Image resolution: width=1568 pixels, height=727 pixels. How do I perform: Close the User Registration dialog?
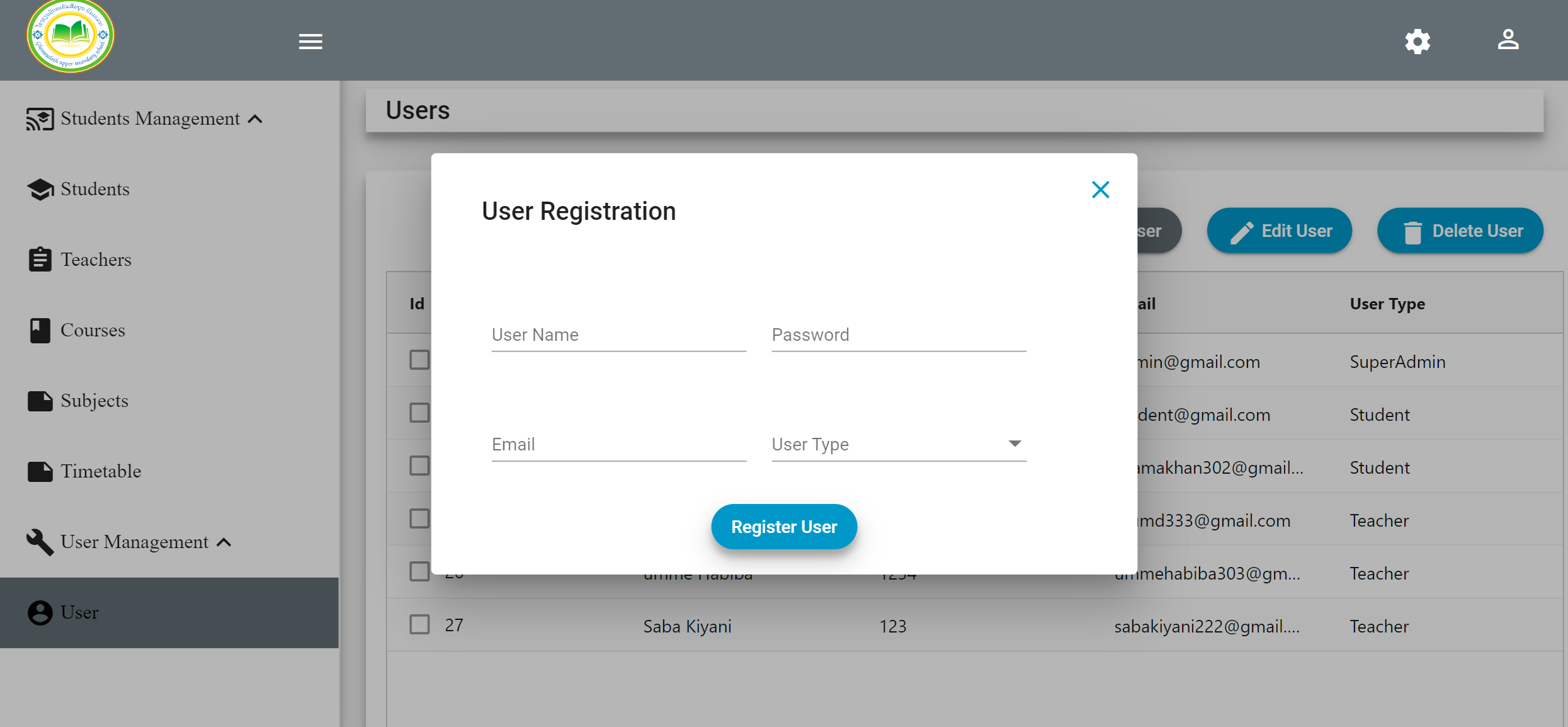1100,190
